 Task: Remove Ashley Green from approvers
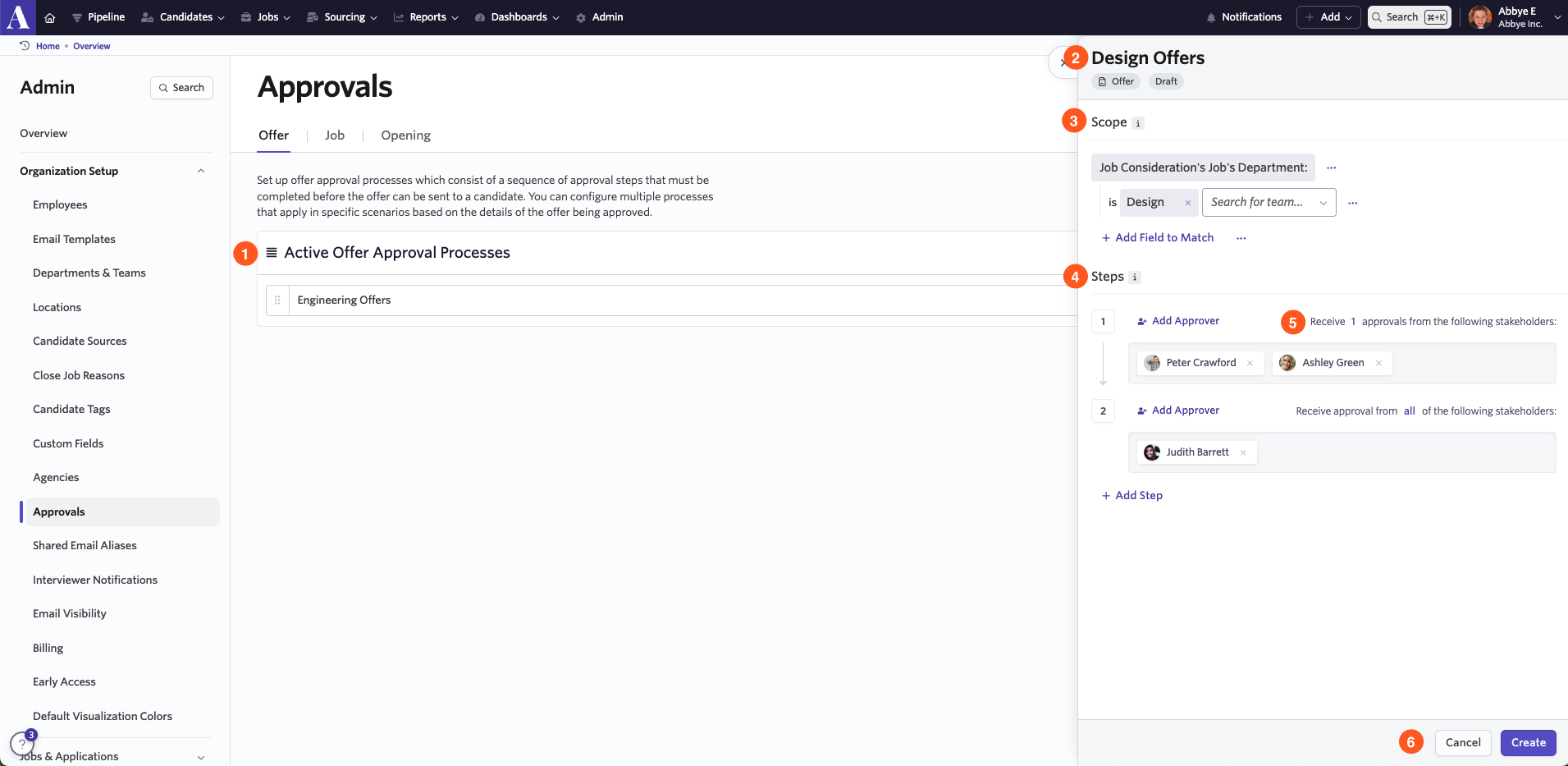point(1378,363)
